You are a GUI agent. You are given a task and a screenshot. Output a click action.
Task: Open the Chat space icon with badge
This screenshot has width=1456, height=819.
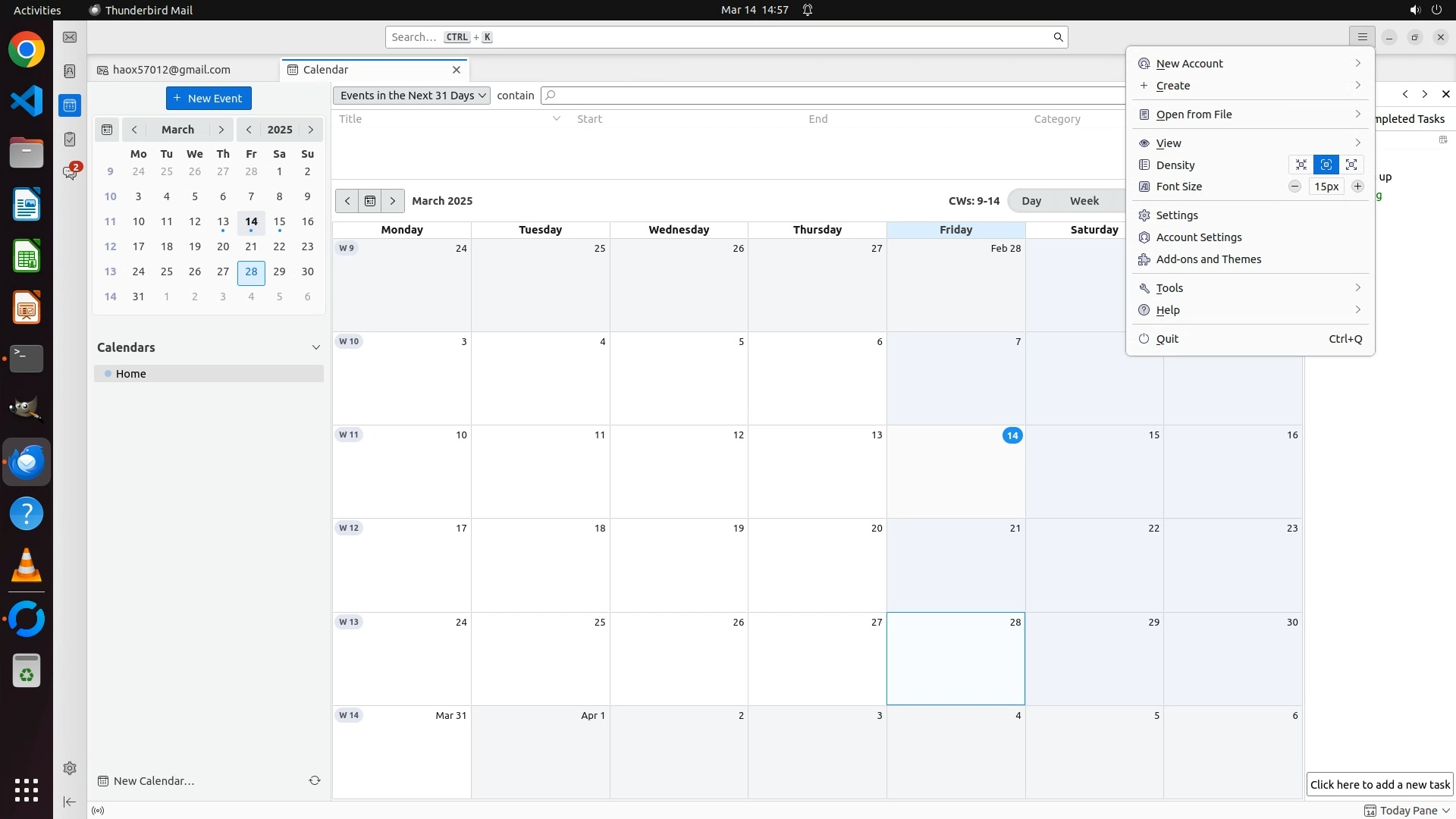[70, 173]
